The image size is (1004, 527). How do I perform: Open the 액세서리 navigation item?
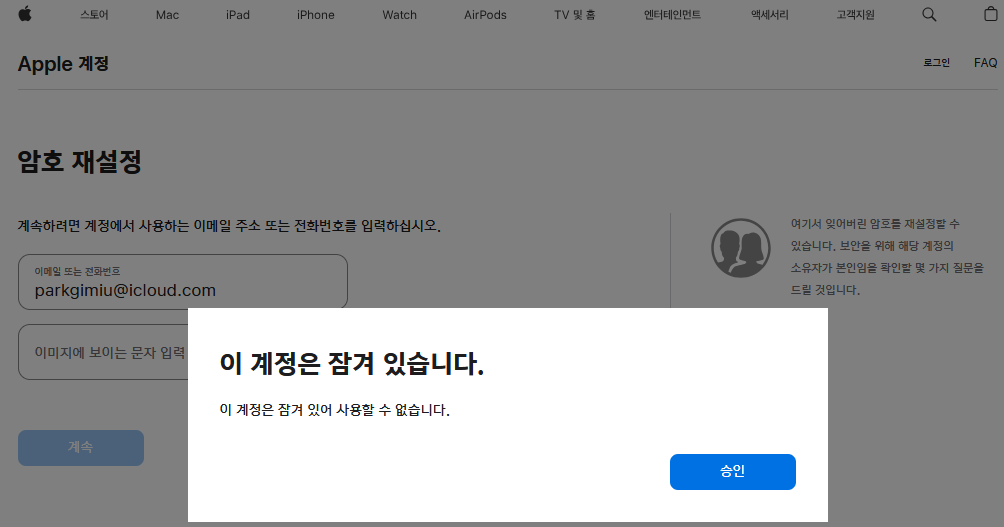point(769,15)
